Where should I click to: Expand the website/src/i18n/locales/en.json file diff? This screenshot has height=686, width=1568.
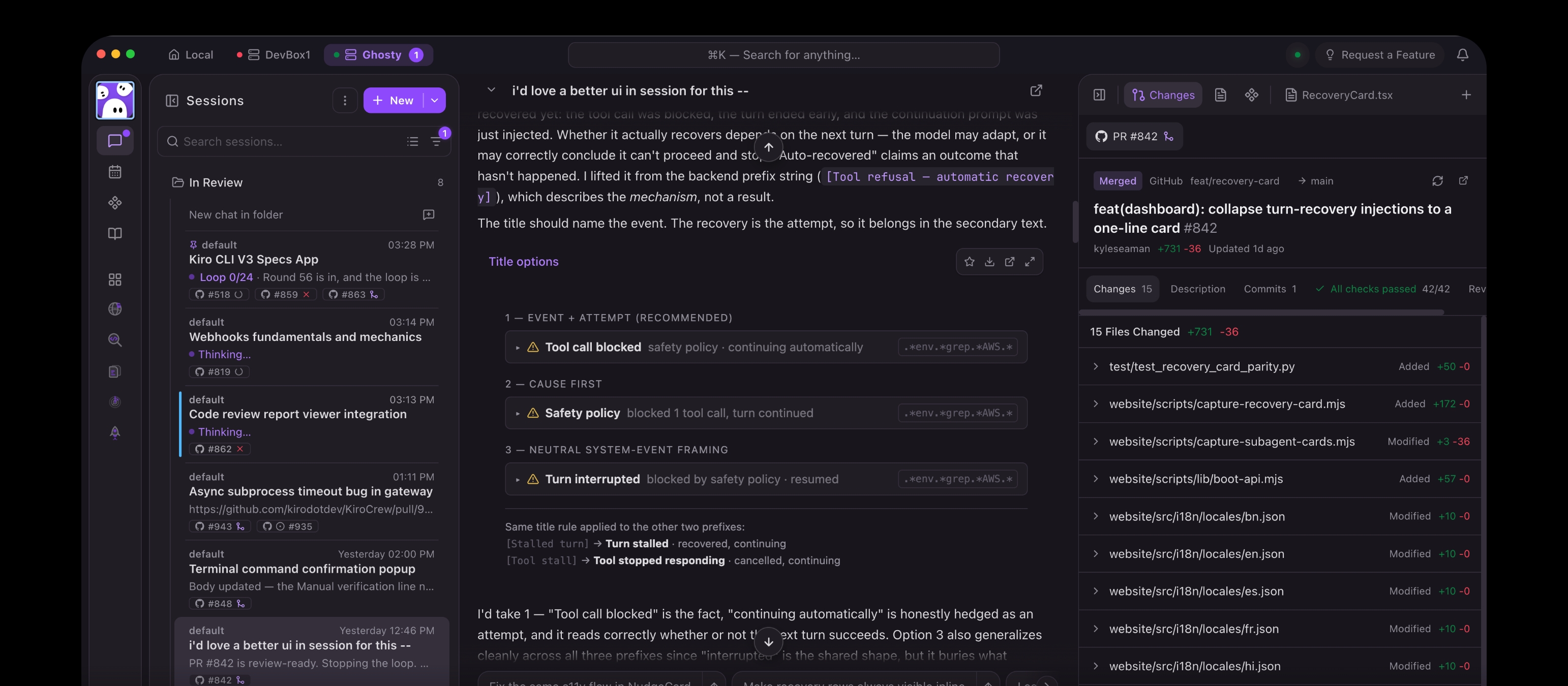click(x=1280, y=553)
